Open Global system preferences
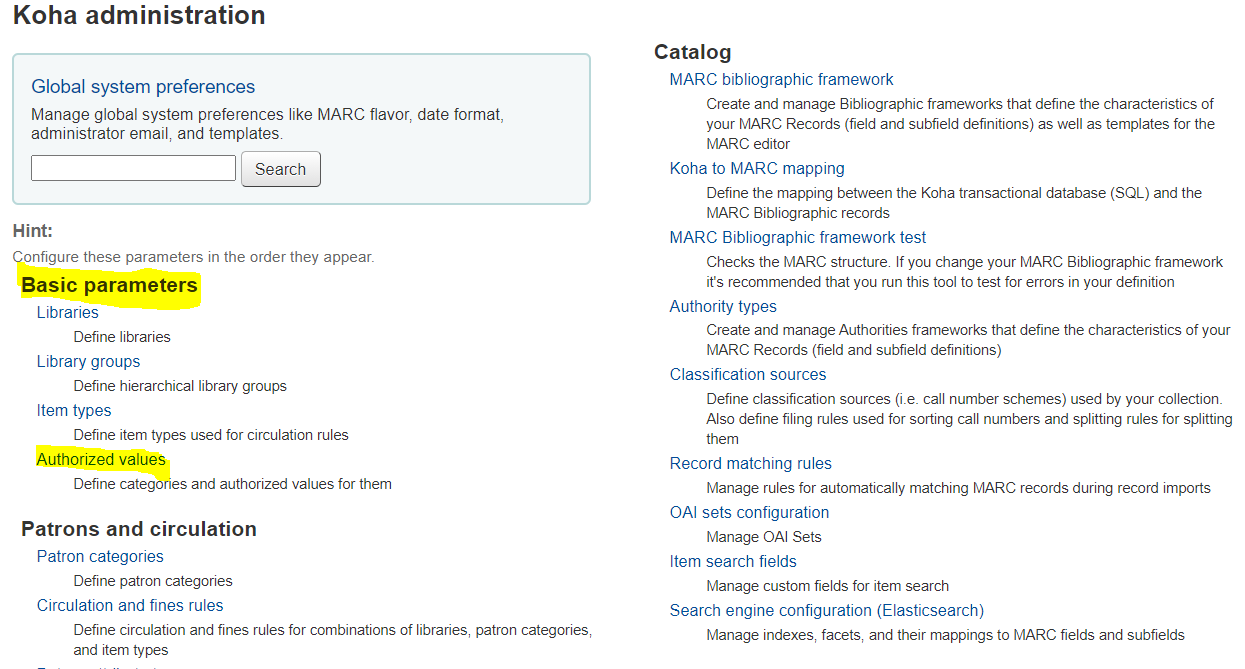 click(x=143, y=87)
